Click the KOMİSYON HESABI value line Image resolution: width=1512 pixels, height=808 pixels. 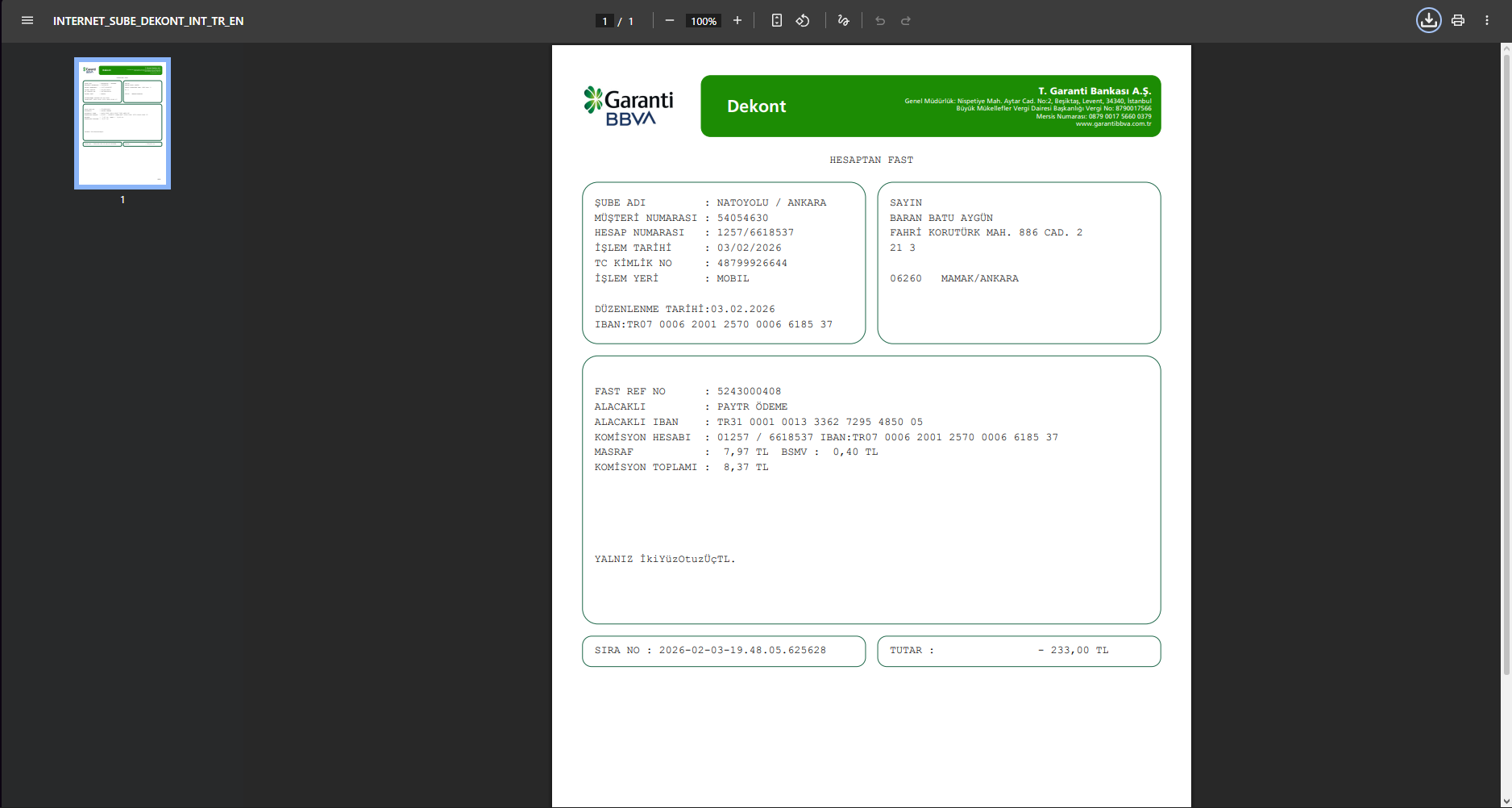coord(887,437)
